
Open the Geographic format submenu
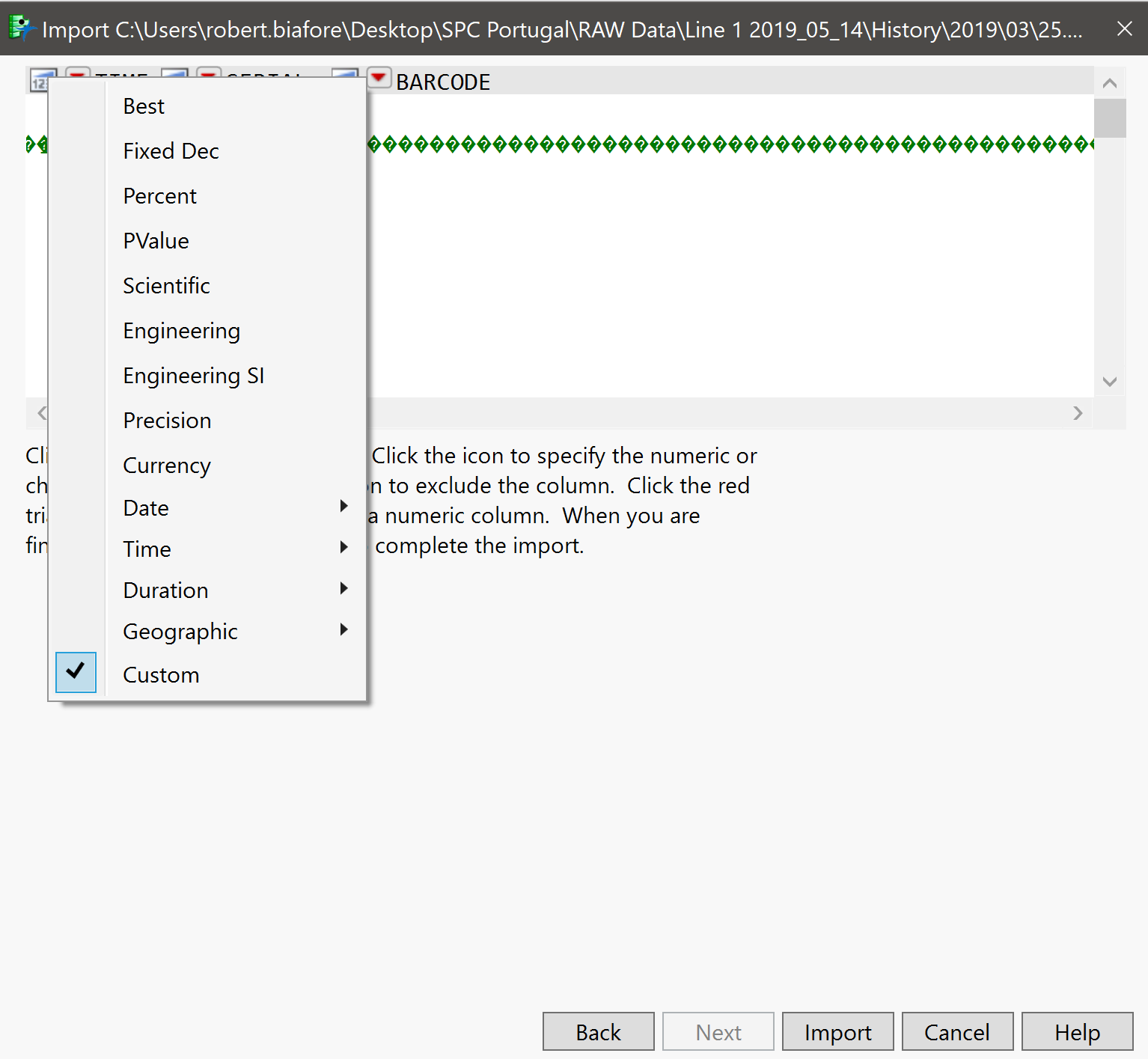point(180,631)
